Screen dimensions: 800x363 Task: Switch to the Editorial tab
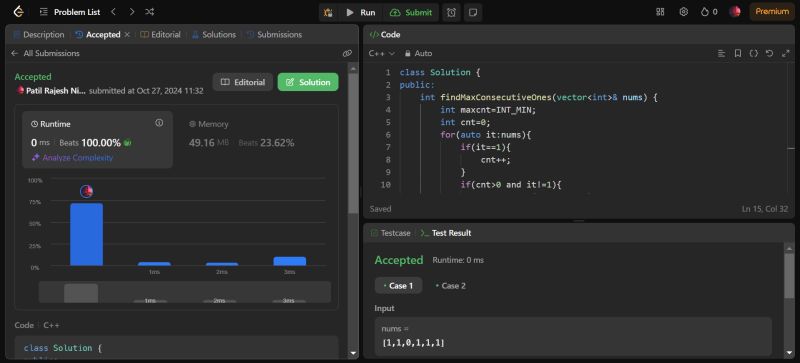(x=160, y=35)
